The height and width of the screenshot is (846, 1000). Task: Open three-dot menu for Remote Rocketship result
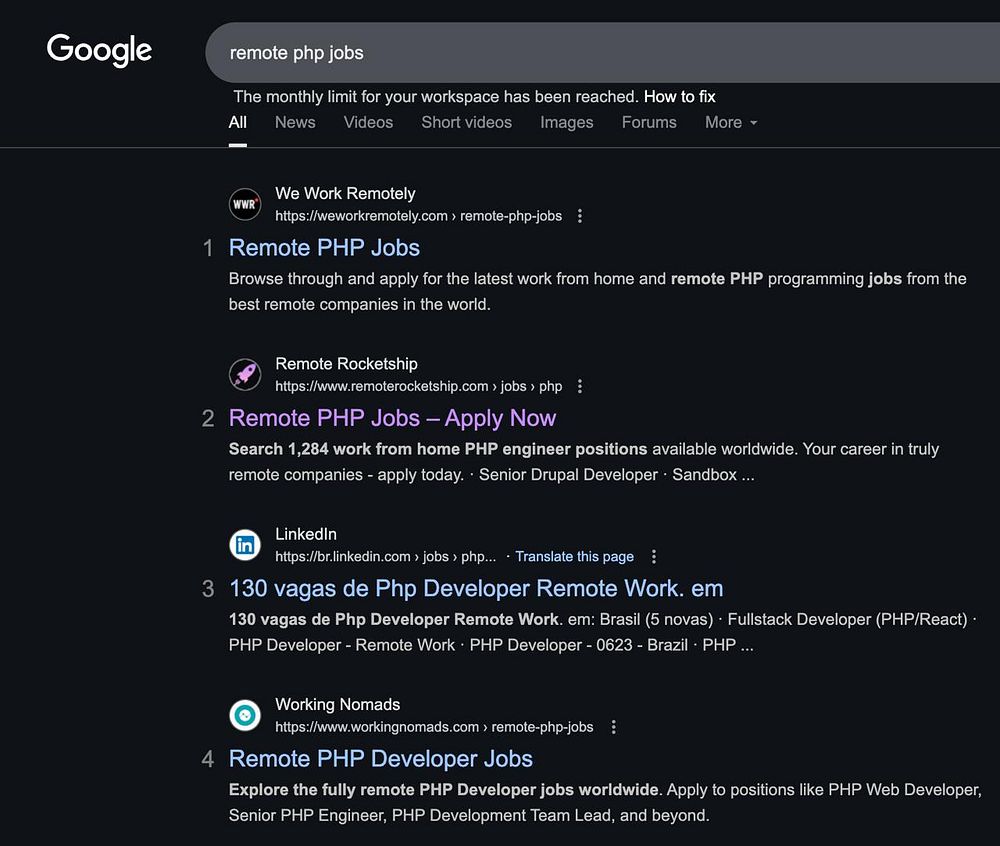pyautogui.click(x=580, y=386)
